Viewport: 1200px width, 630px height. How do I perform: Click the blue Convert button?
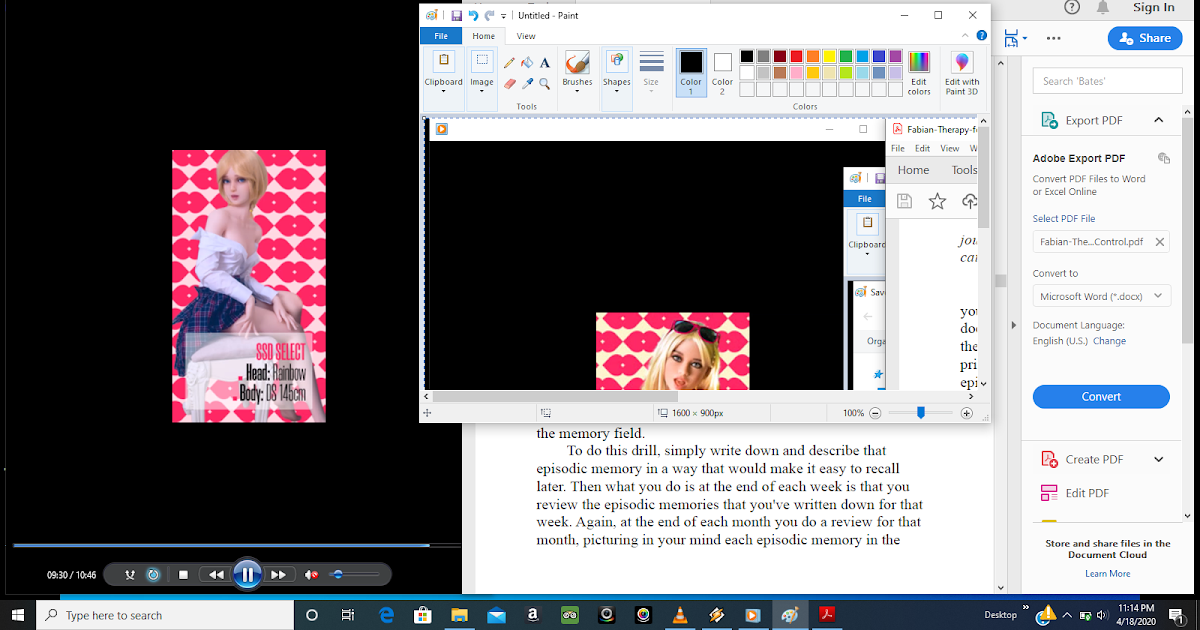click(1101, 397)
